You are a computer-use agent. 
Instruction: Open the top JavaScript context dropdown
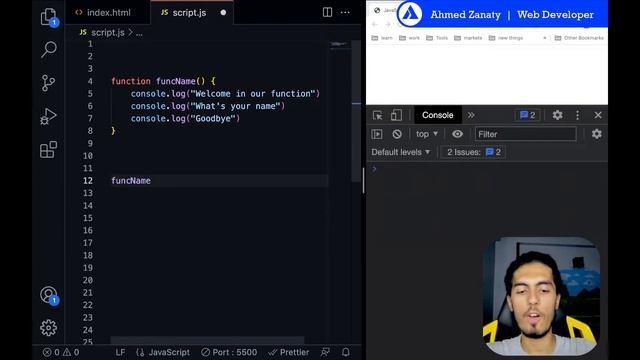(x=427, y=134)
